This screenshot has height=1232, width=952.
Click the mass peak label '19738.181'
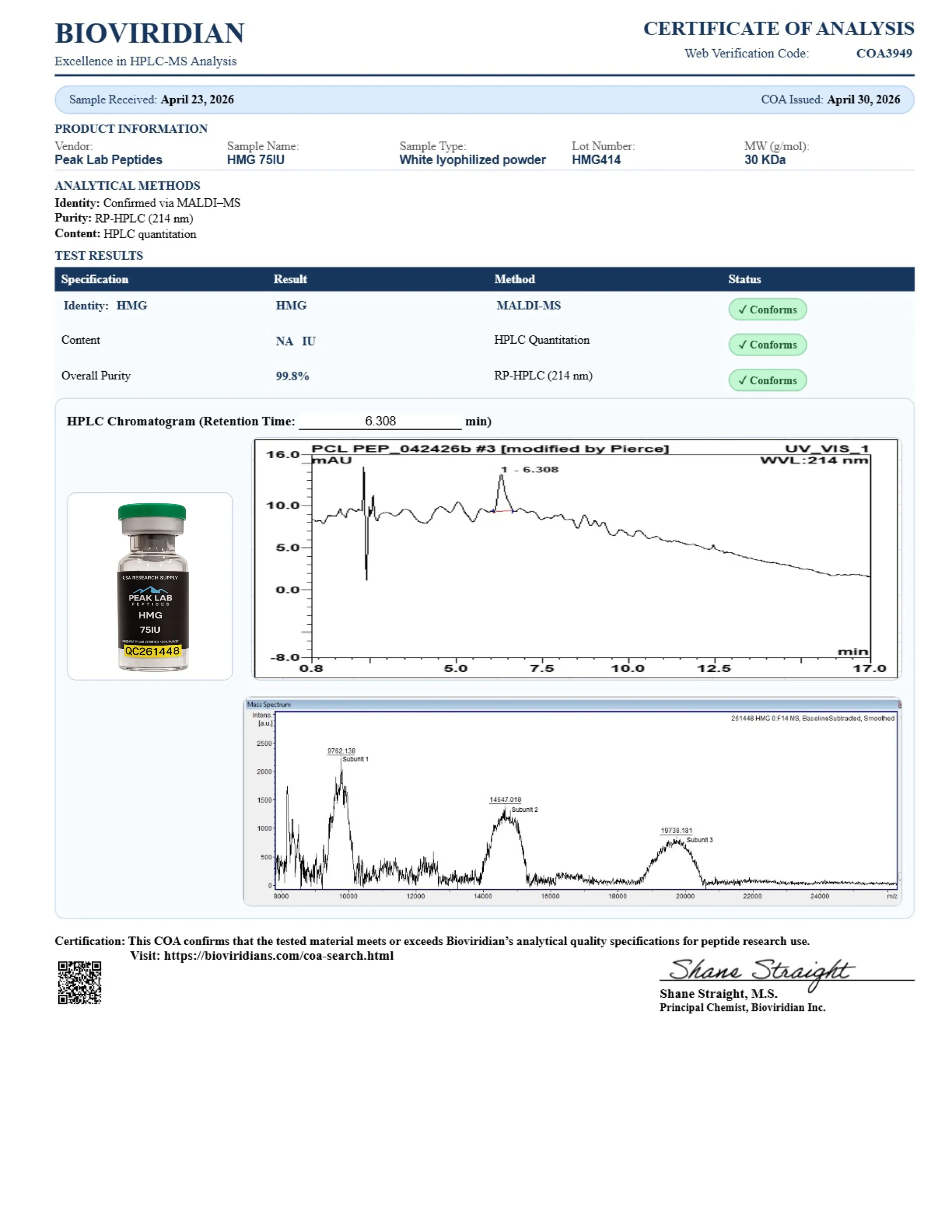click(x=676, y=830)
